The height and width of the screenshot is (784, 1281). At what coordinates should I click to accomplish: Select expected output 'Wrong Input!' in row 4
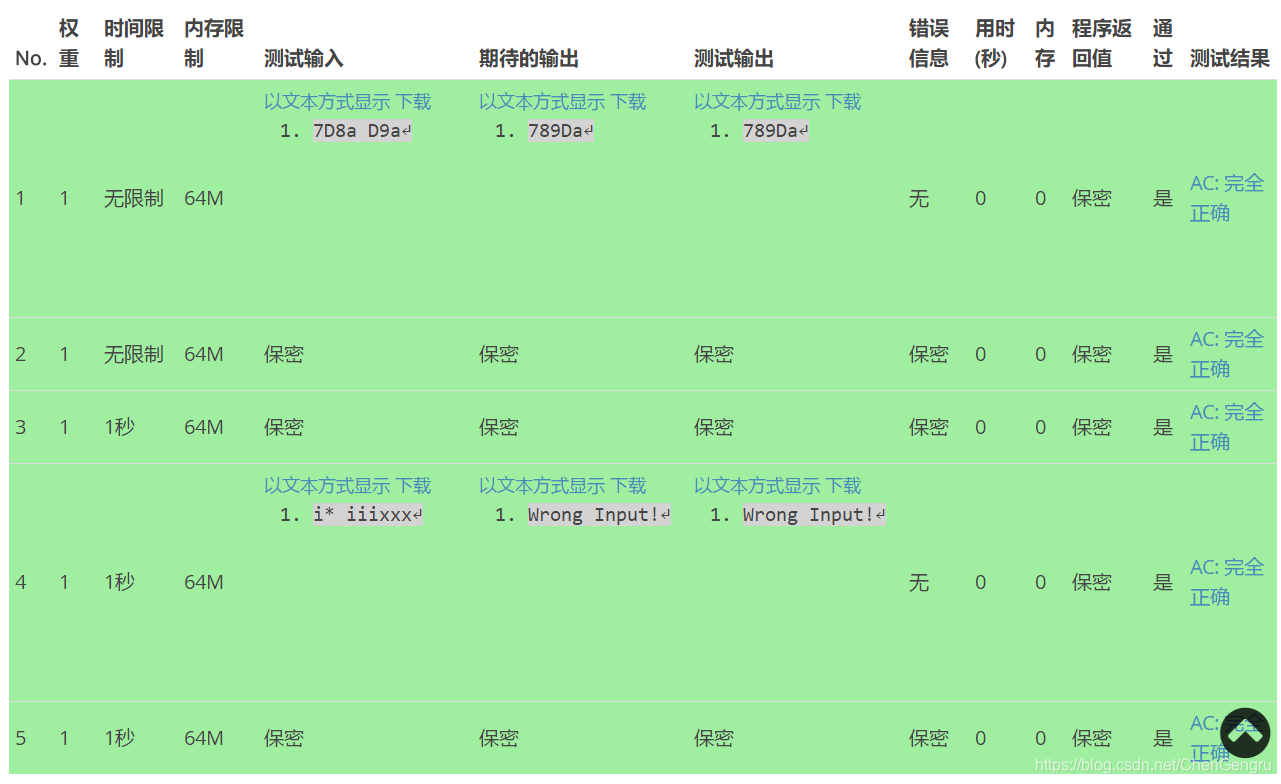click(599, 515)
